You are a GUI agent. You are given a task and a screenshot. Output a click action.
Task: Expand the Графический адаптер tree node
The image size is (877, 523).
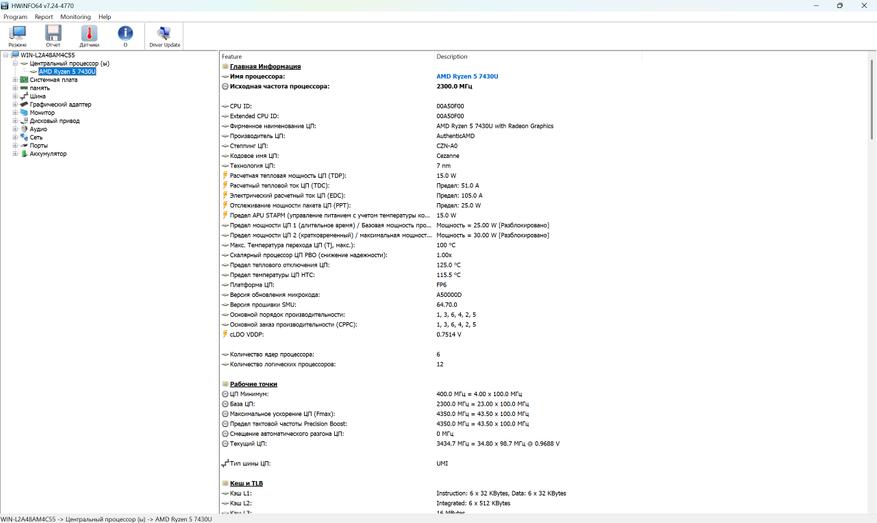pos(15,104)
